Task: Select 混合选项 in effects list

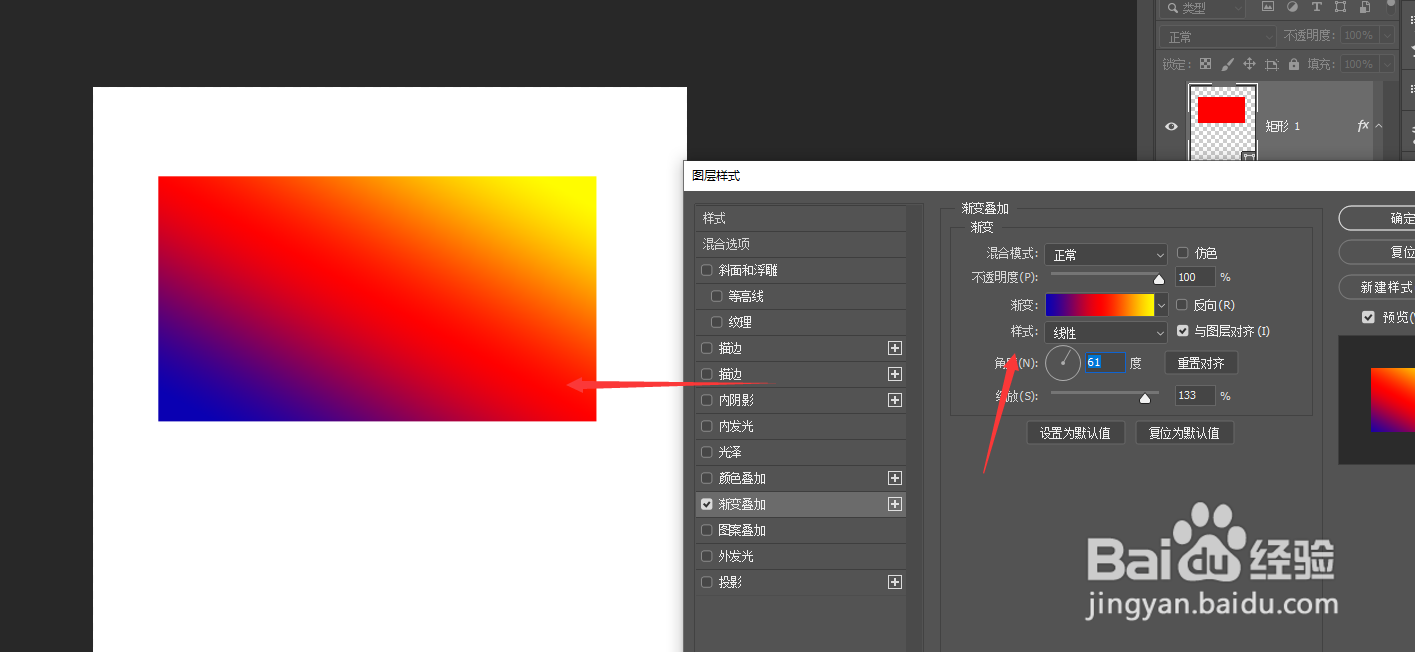Action: tap(801, 244)
